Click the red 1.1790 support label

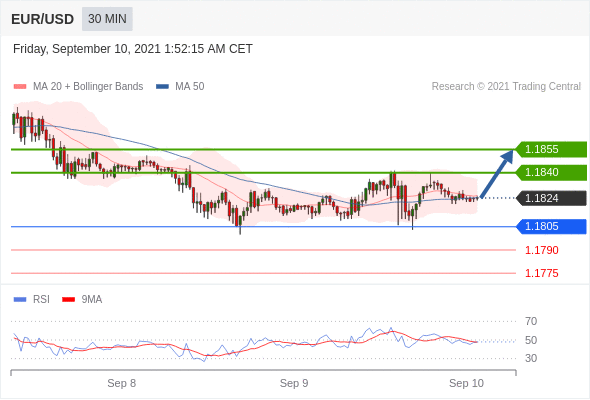pyautogui.click(x=541, y=250)
